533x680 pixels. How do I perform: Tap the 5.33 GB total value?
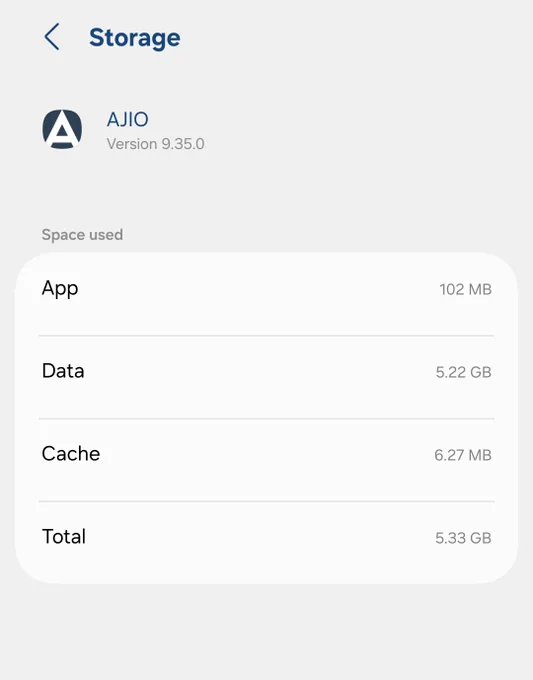tap(463, 538)
